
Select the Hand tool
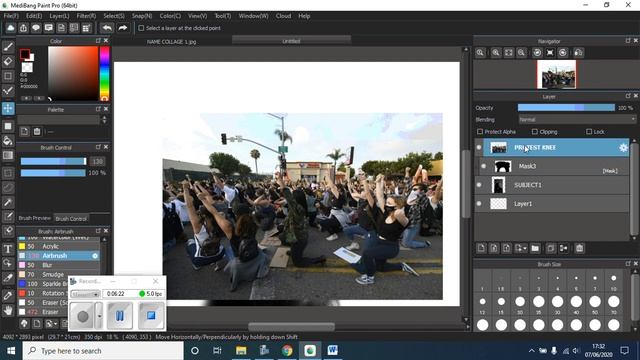[x=8, y=311]
